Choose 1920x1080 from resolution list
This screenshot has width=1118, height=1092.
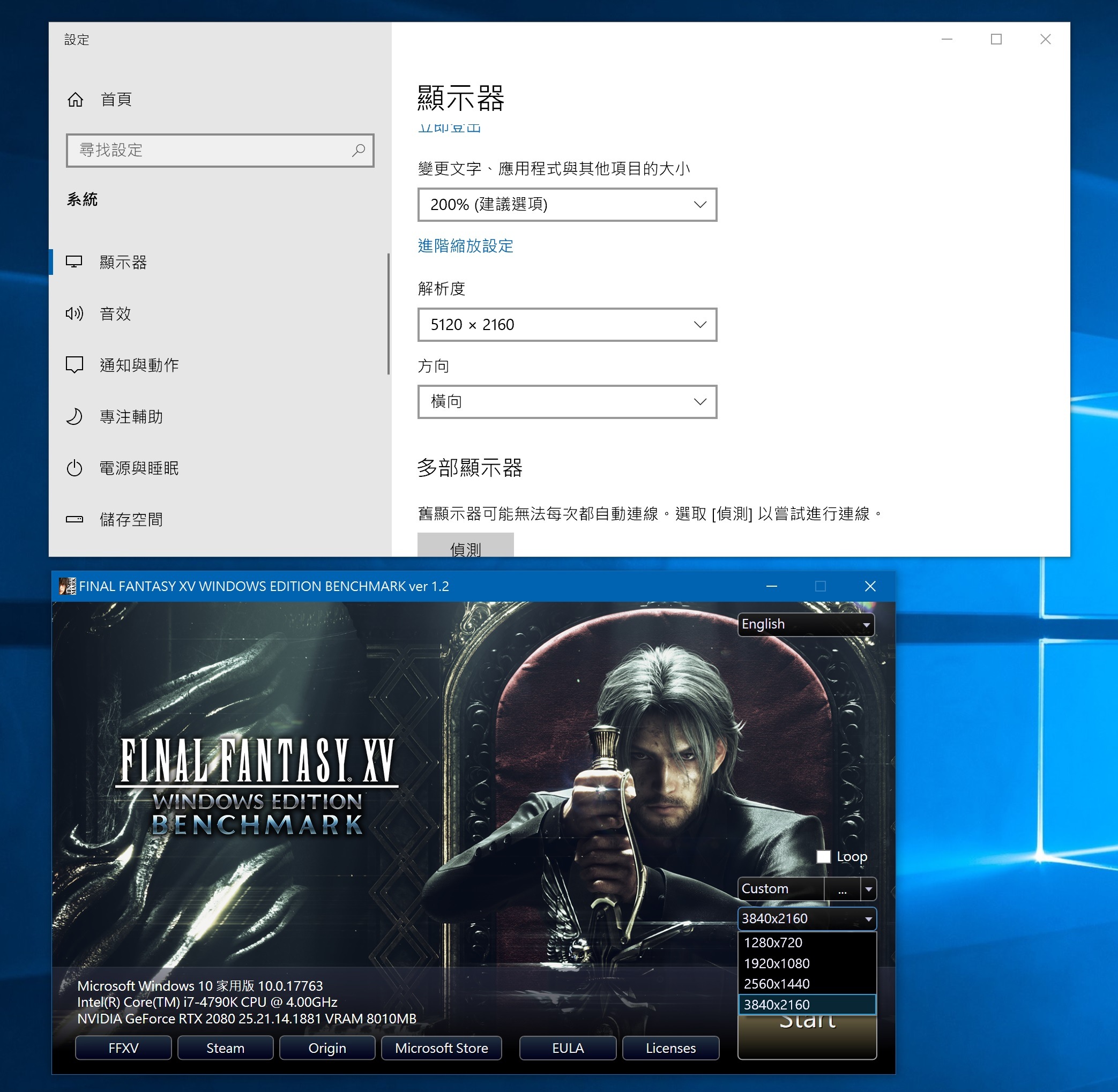tap(807, 963)
